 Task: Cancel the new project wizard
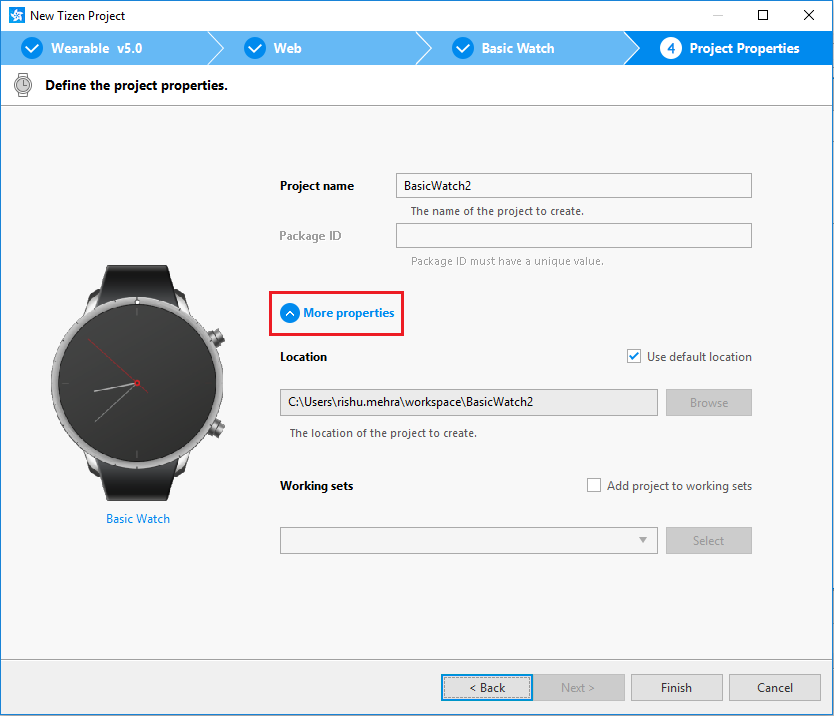click(x=774, y=688)
